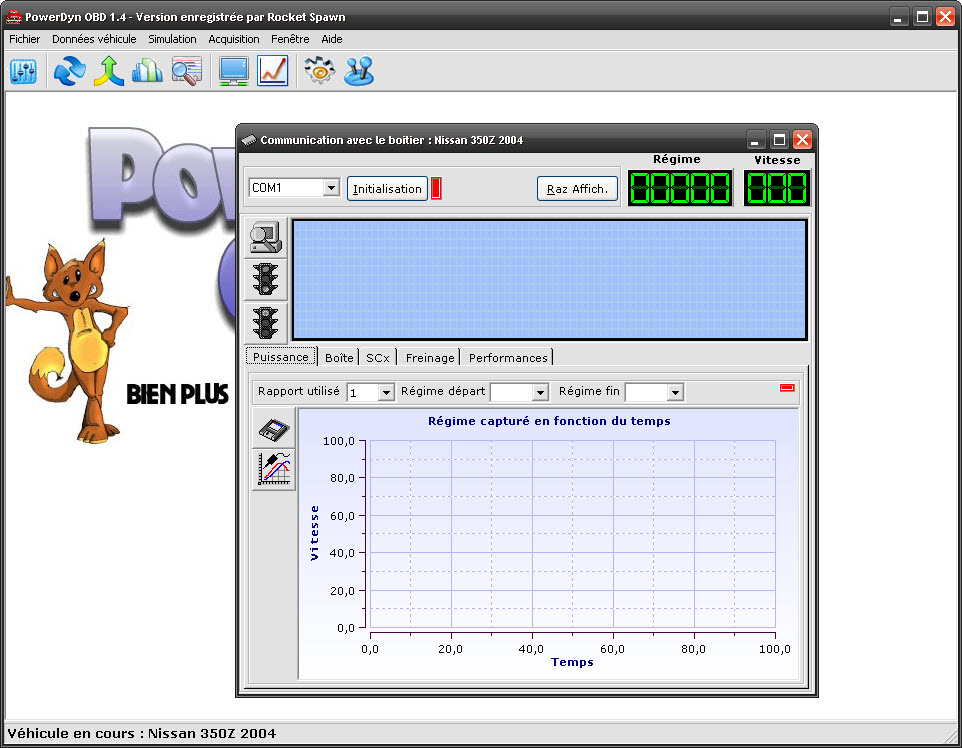Click the computer search icon above traffic lights
This screenshot has width=962, height=748.
tap(265, 238)
